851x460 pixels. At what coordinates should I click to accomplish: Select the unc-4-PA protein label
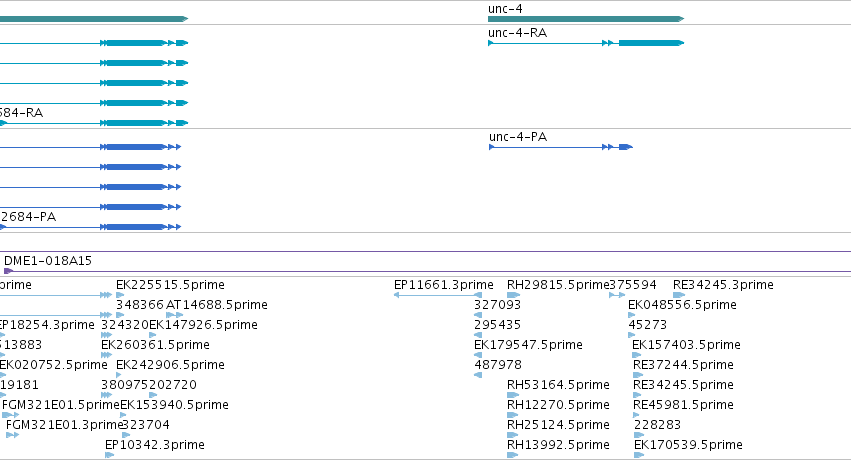pos(518,137)
